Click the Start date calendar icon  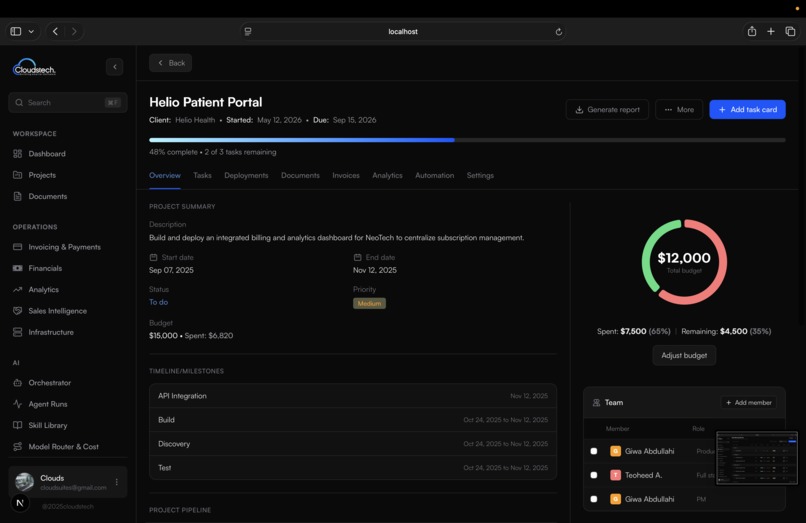coord(153,257)
